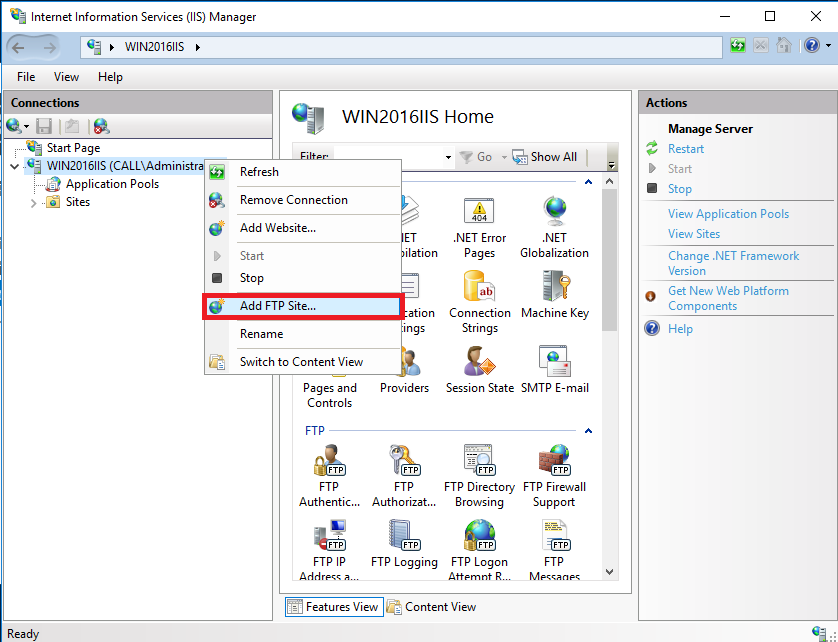Click the Up folder icon in Connections toolbar
This screenshot has width=838, height=642.
coord(72,126)
